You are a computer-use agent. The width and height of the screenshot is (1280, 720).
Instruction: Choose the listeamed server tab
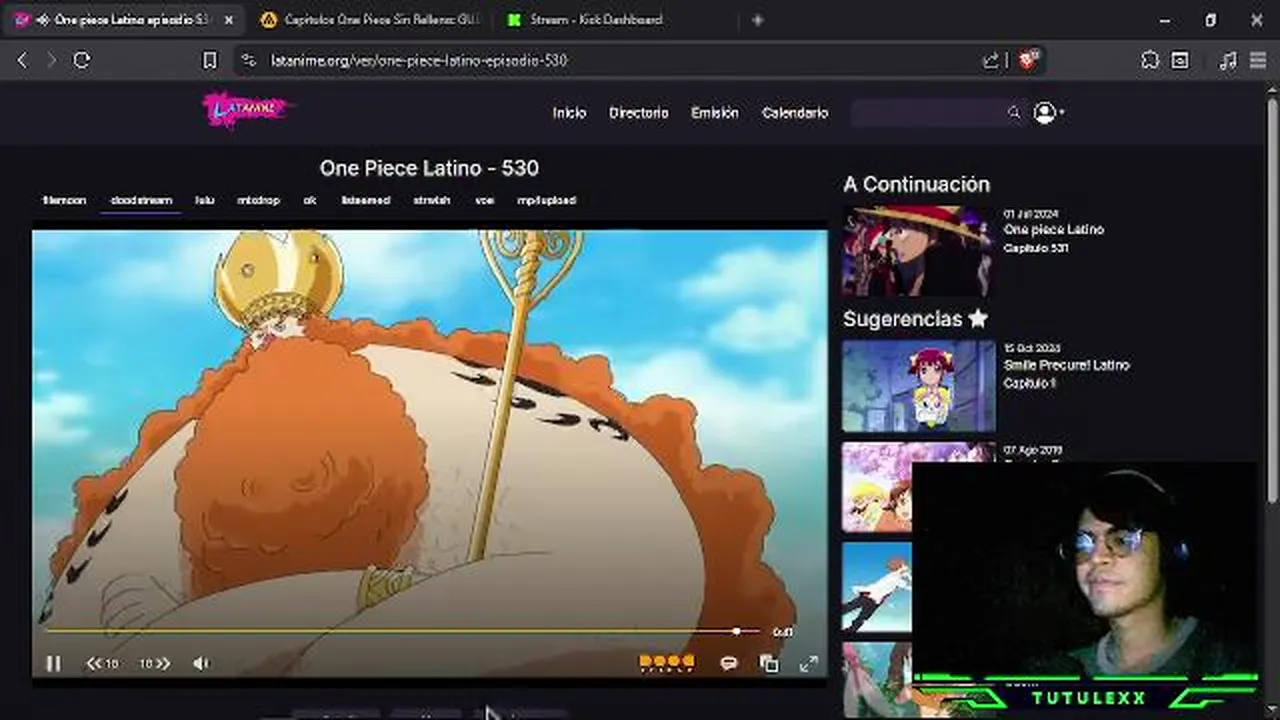365,200
